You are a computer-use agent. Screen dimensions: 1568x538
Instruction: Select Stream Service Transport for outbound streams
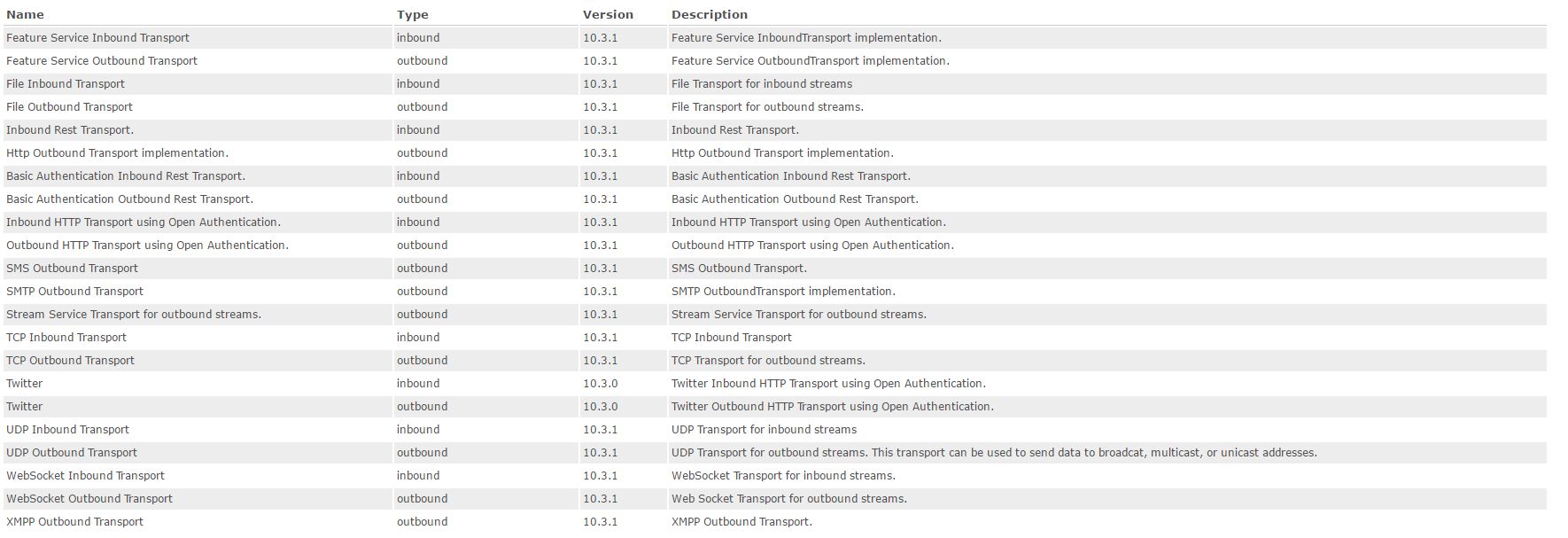(134, 315)
